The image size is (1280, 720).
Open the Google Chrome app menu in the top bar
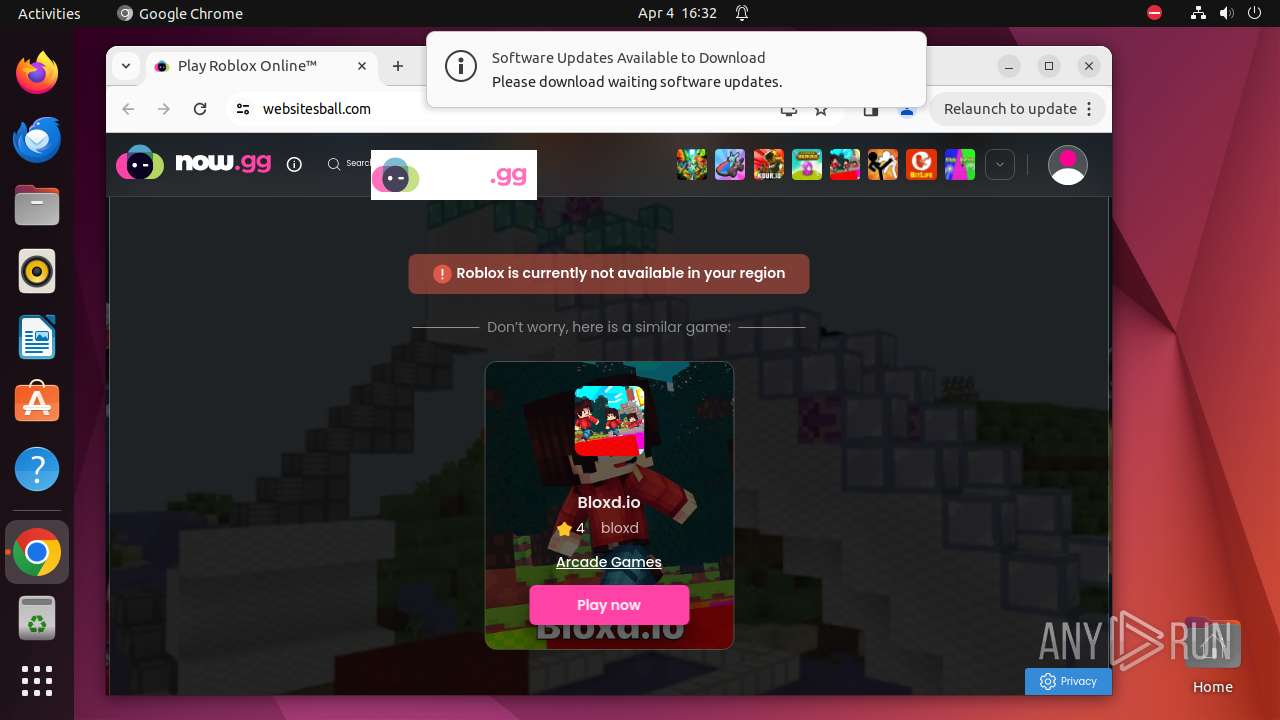tap(180, 13)
